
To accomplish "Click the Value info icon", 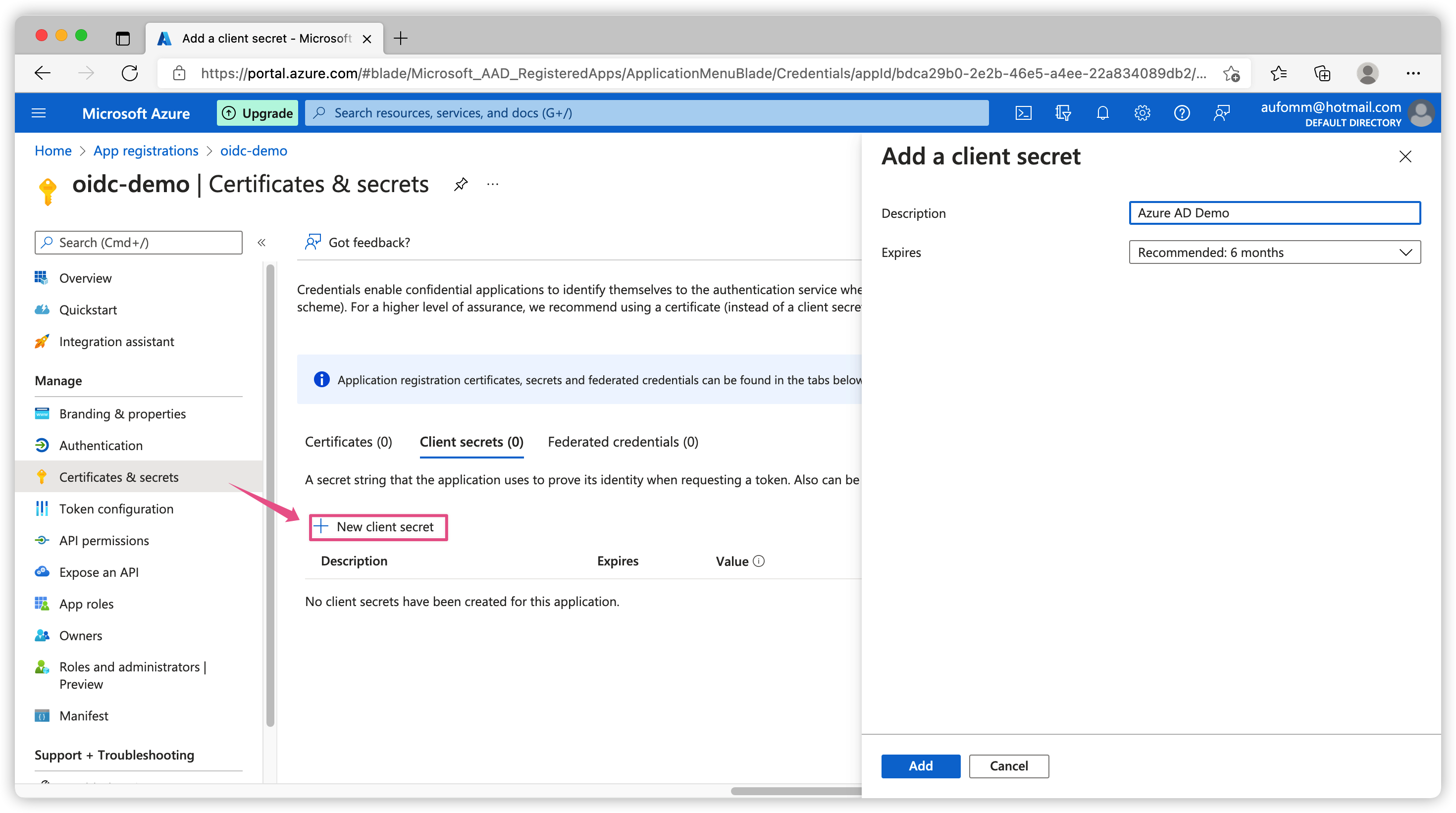I will 759,561.
